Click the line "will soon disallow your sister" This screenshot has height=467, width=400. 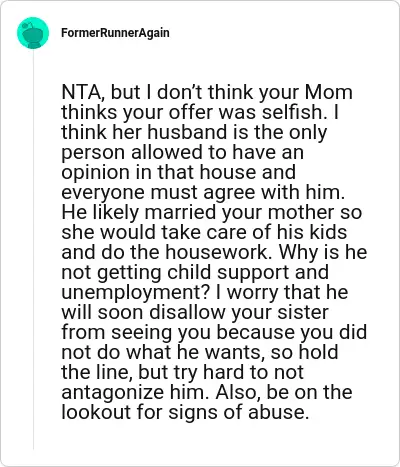click(x=195, y=312)
